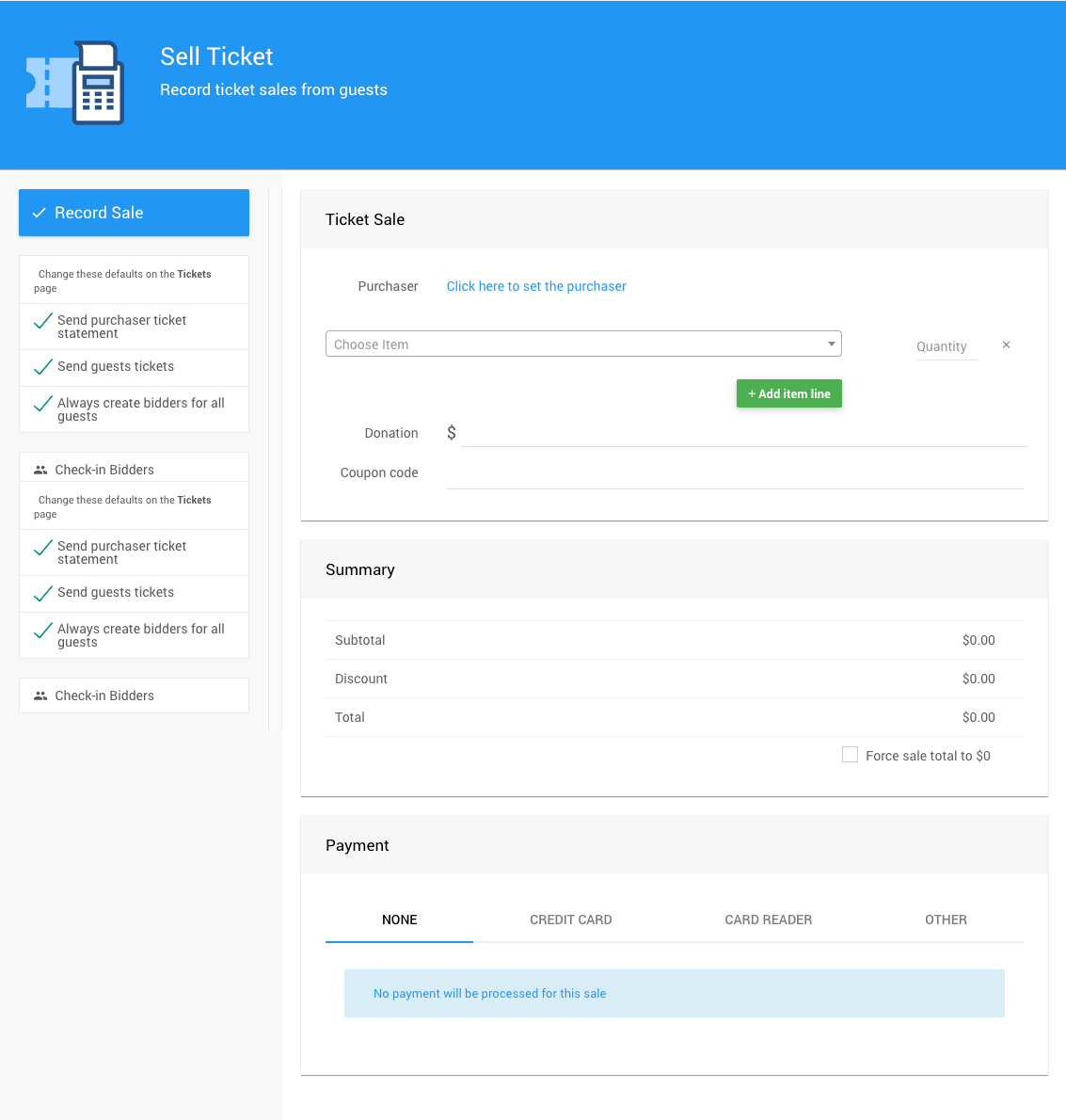Click people icon beside first Check-in Bidders

40,470
